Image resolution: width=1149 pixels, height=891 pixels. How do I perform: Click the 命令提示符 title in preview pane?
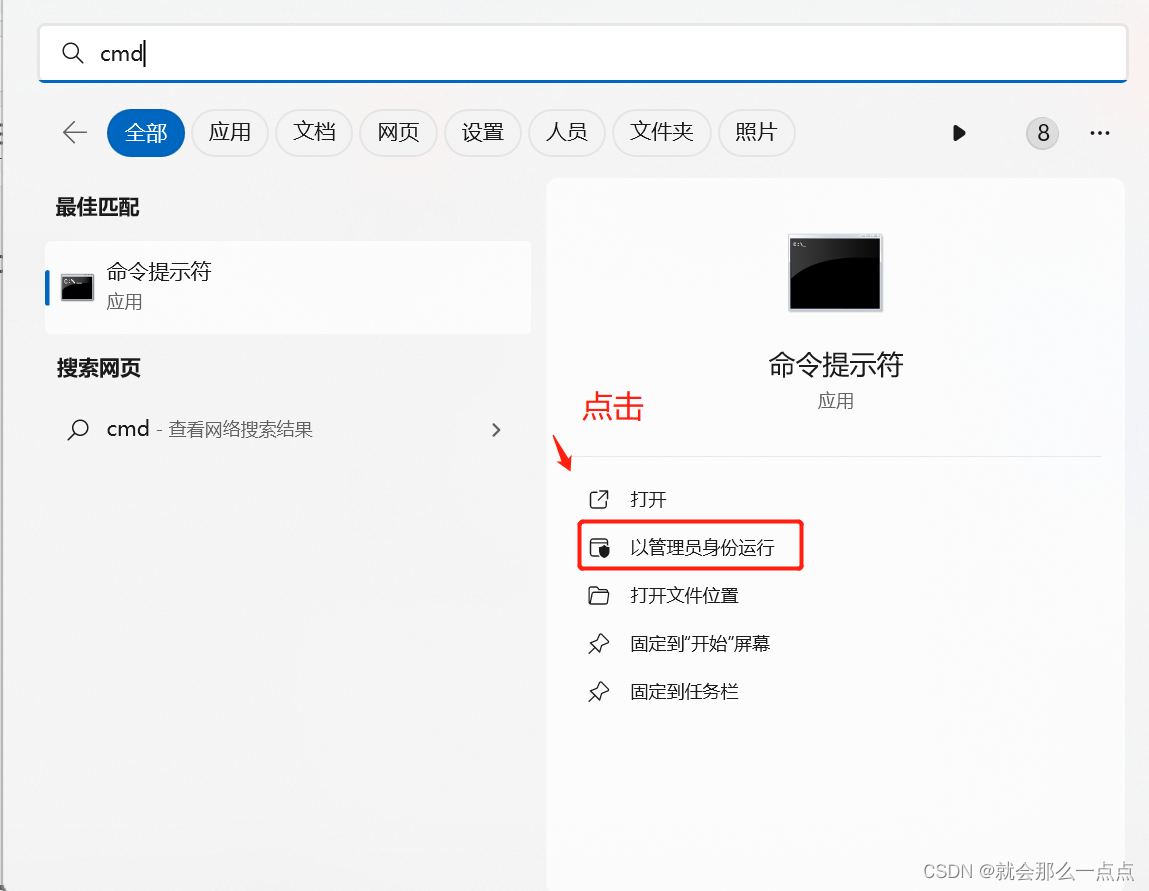pos(835,365)
